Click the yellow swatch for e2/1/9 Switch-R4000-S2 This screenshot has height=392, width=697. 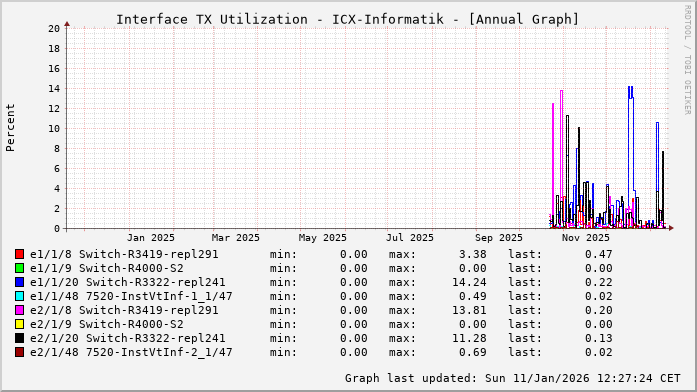[19, 324]
